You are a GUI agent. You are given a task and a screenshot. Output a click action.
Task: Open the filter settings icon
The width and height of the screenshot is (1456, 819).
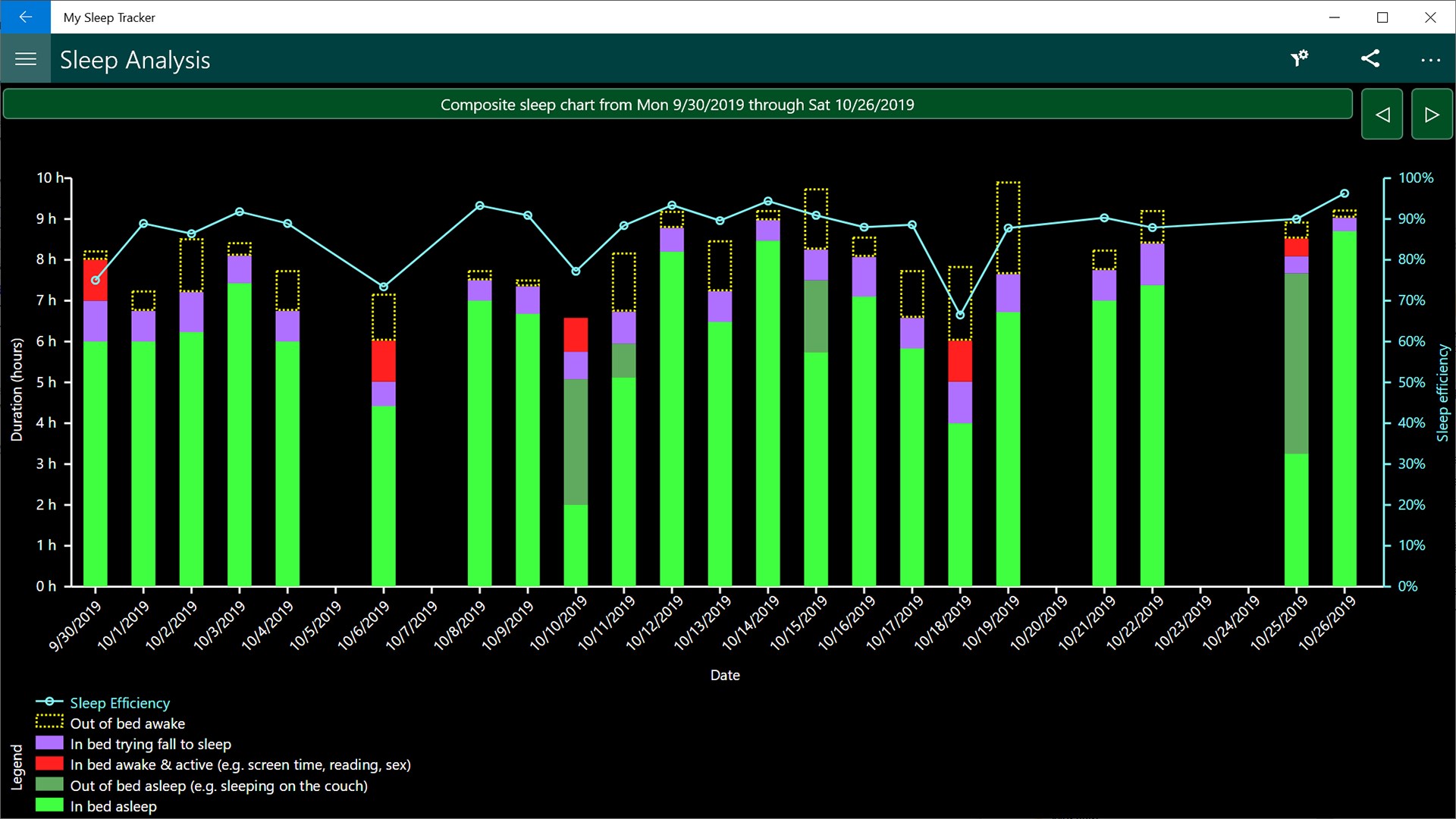click(1300, 58)
